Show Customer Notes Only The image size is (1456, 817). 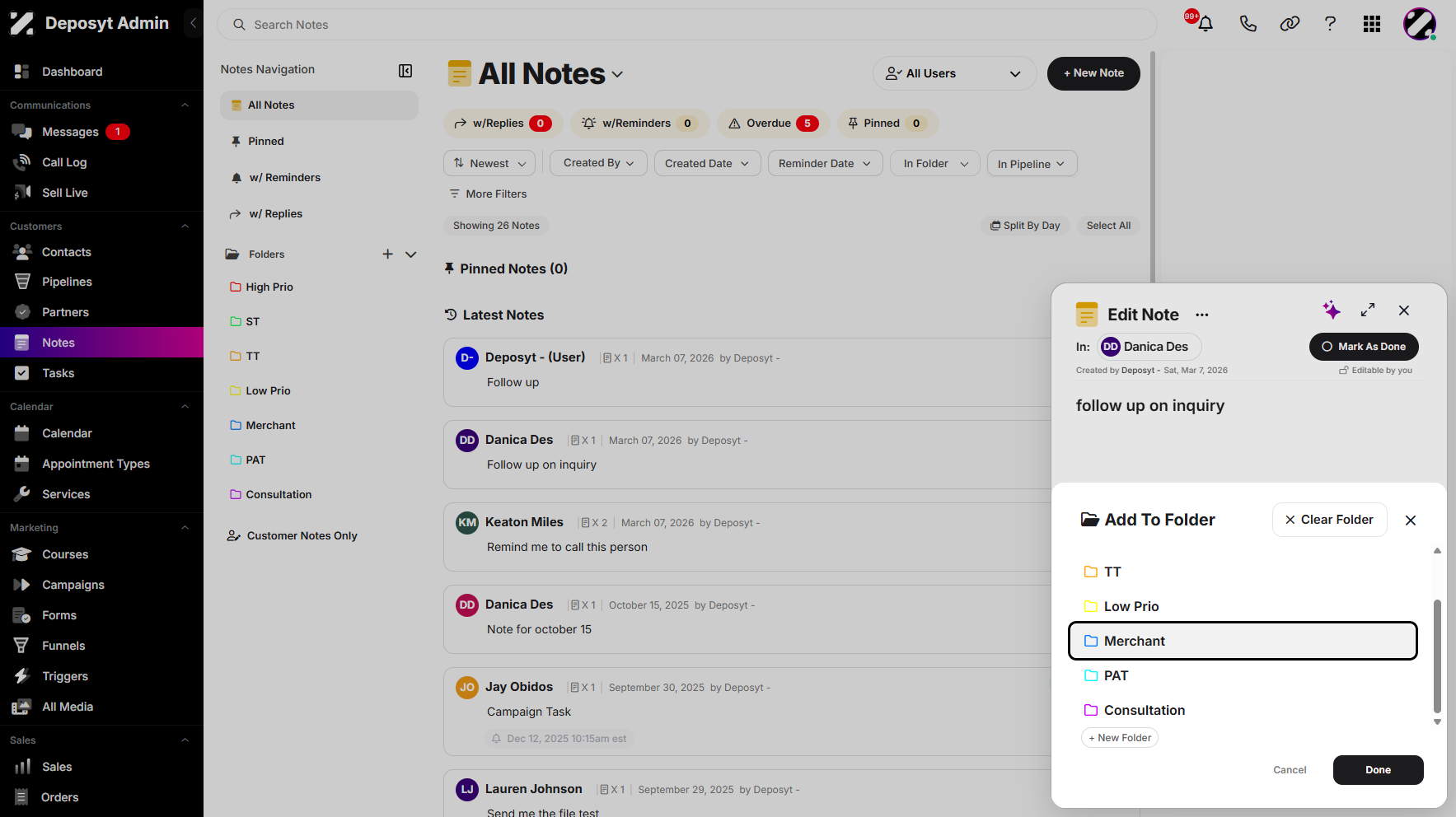[x=293, y=535]
